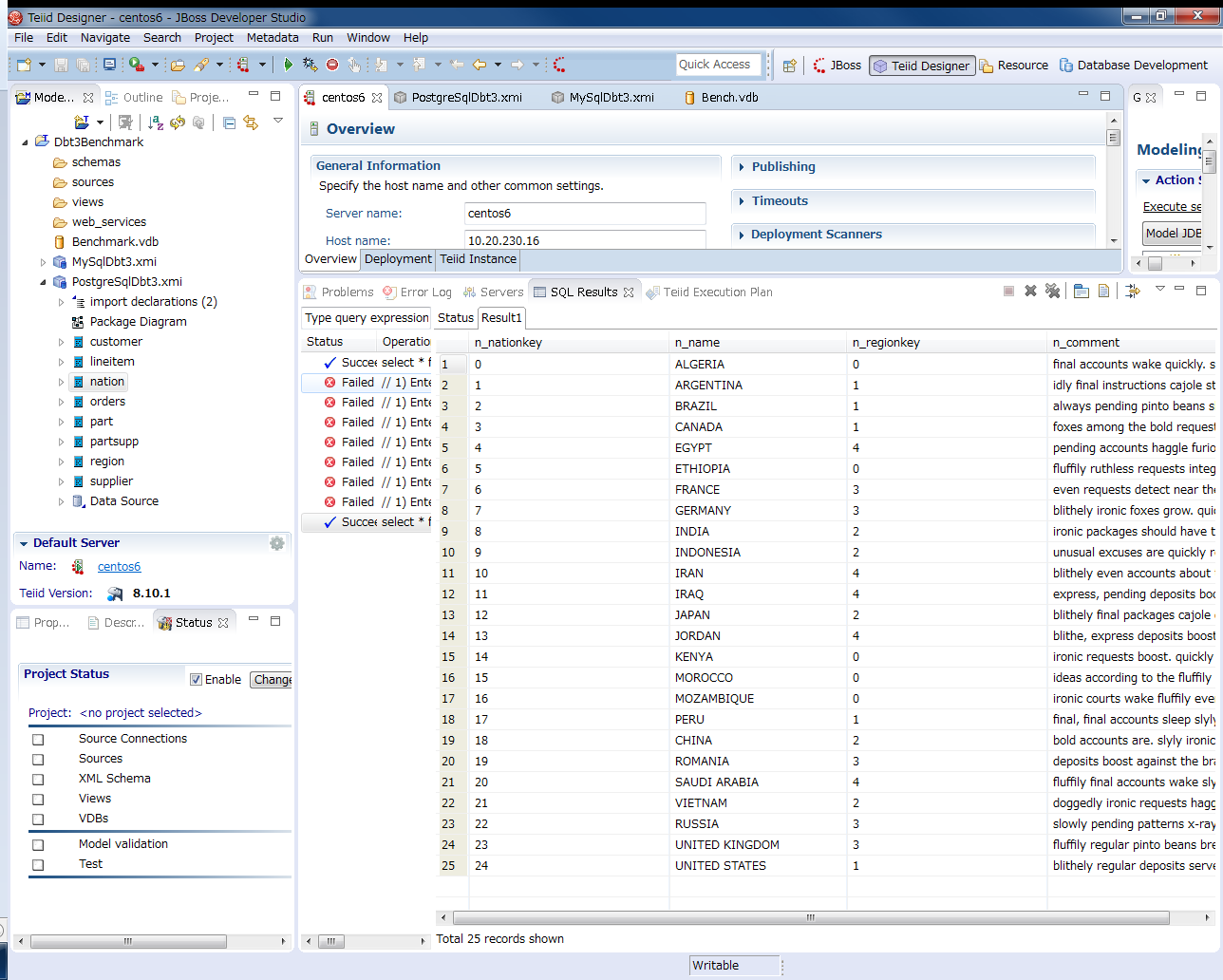Check the Test status checkbox
This screenshot has height=980, width=1223.
coord(38,864)
